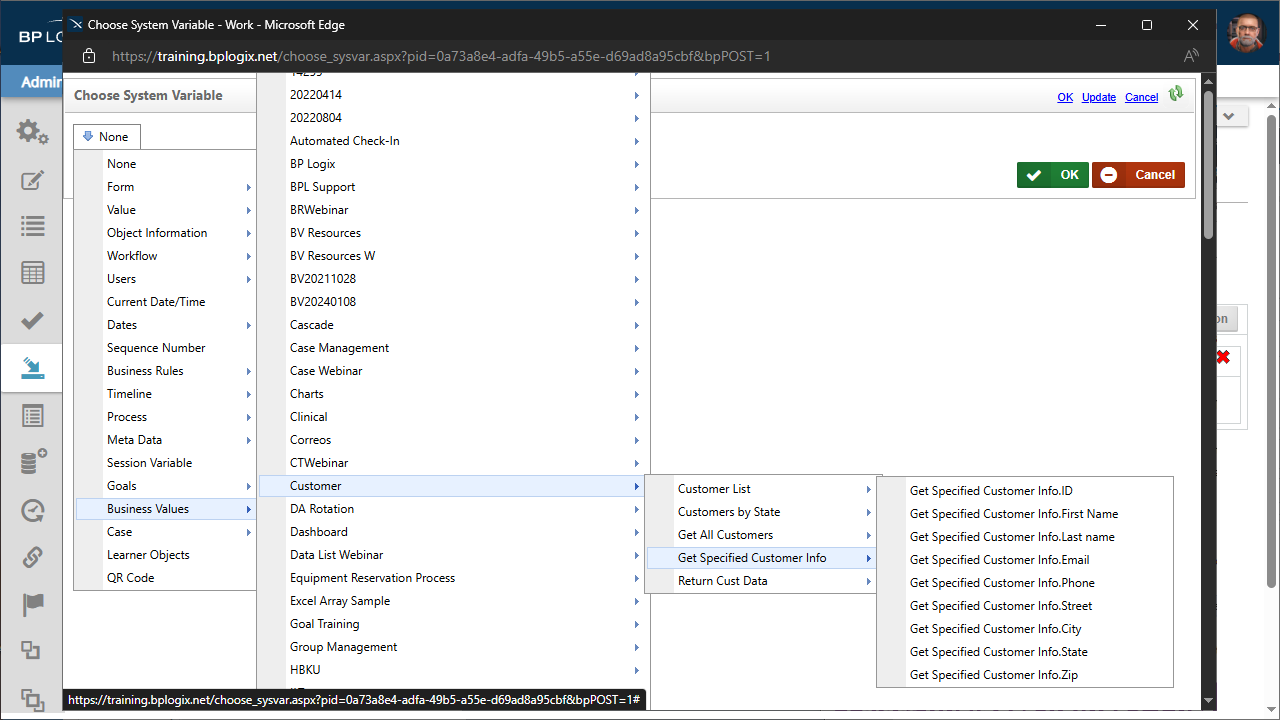Open the gears settings icon in sidebar
Image resolution: width=1280 pixels, height=720 pixels.
click(x=32, y=132)
